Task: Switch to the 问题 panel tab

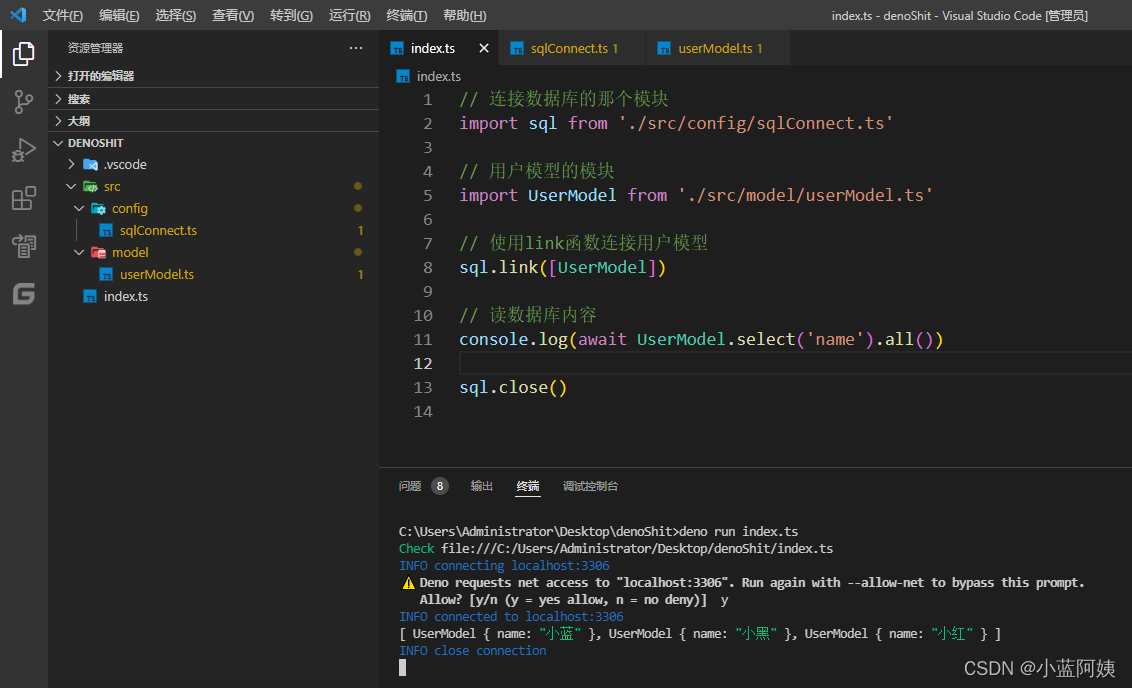Action: point(410,487)
